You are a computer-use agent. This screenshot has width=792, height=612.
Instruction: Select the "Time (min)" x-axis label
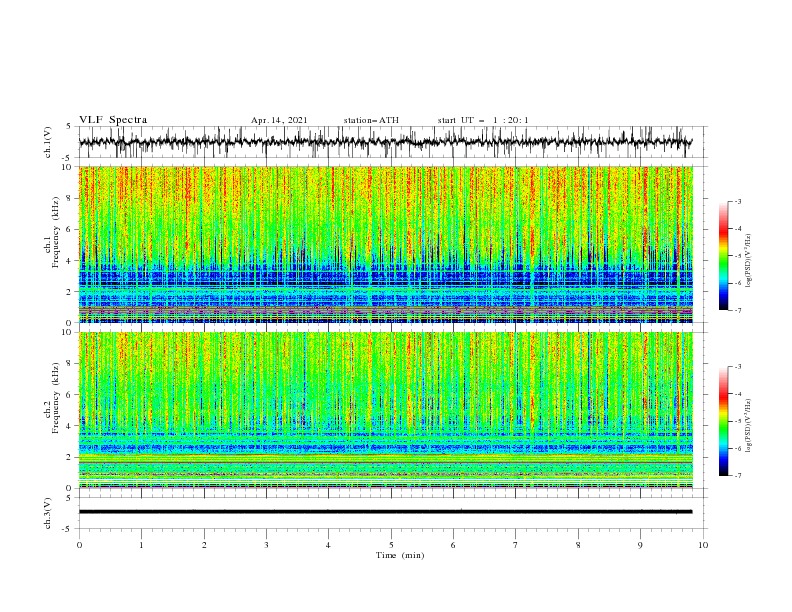coord(400,555)
